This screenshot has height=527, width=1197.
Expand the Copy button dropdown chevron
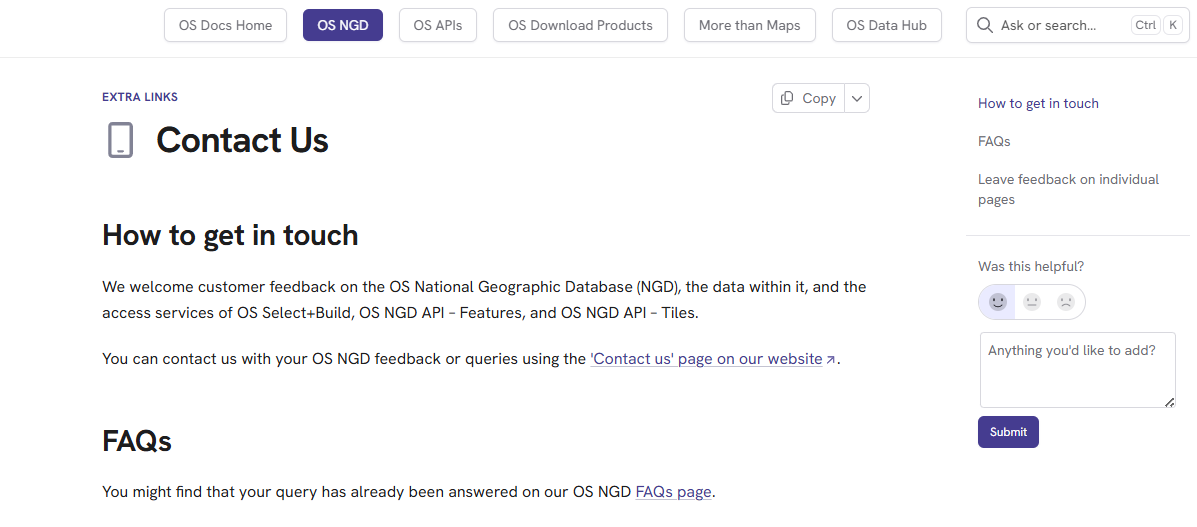point(858,98)
